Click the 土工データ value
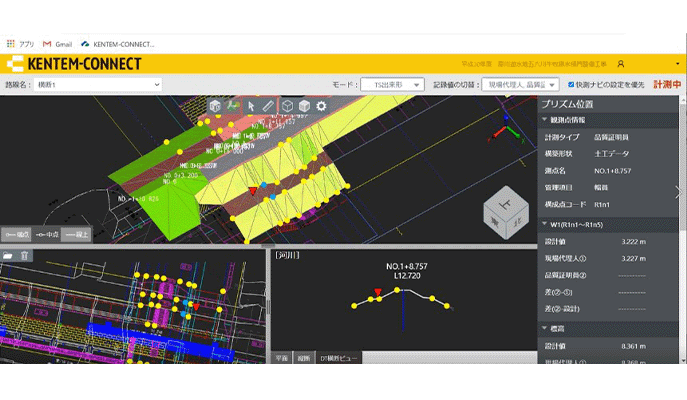Viewport: 687px width, 400px height. (x=611, y=154)
